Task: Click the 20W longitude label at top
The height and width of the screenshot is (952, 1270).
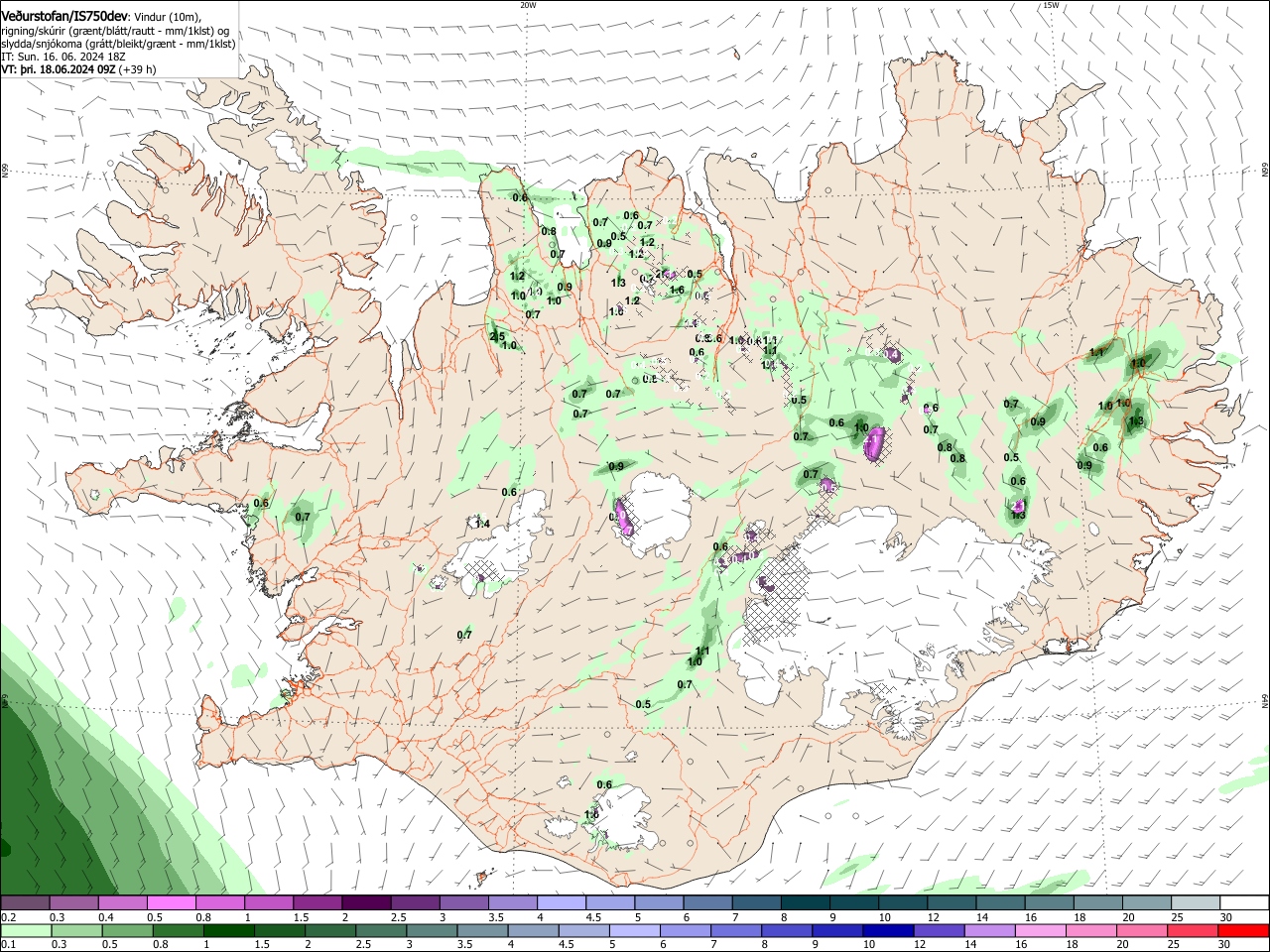Action: point(528,5)
